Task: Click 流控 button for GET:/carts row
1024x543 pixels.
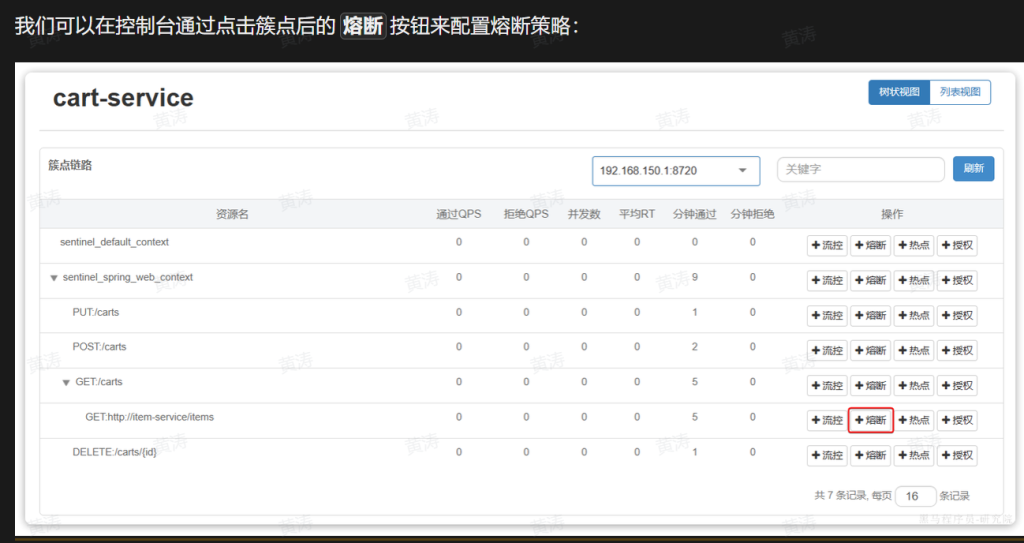Action: coord(827,385)
